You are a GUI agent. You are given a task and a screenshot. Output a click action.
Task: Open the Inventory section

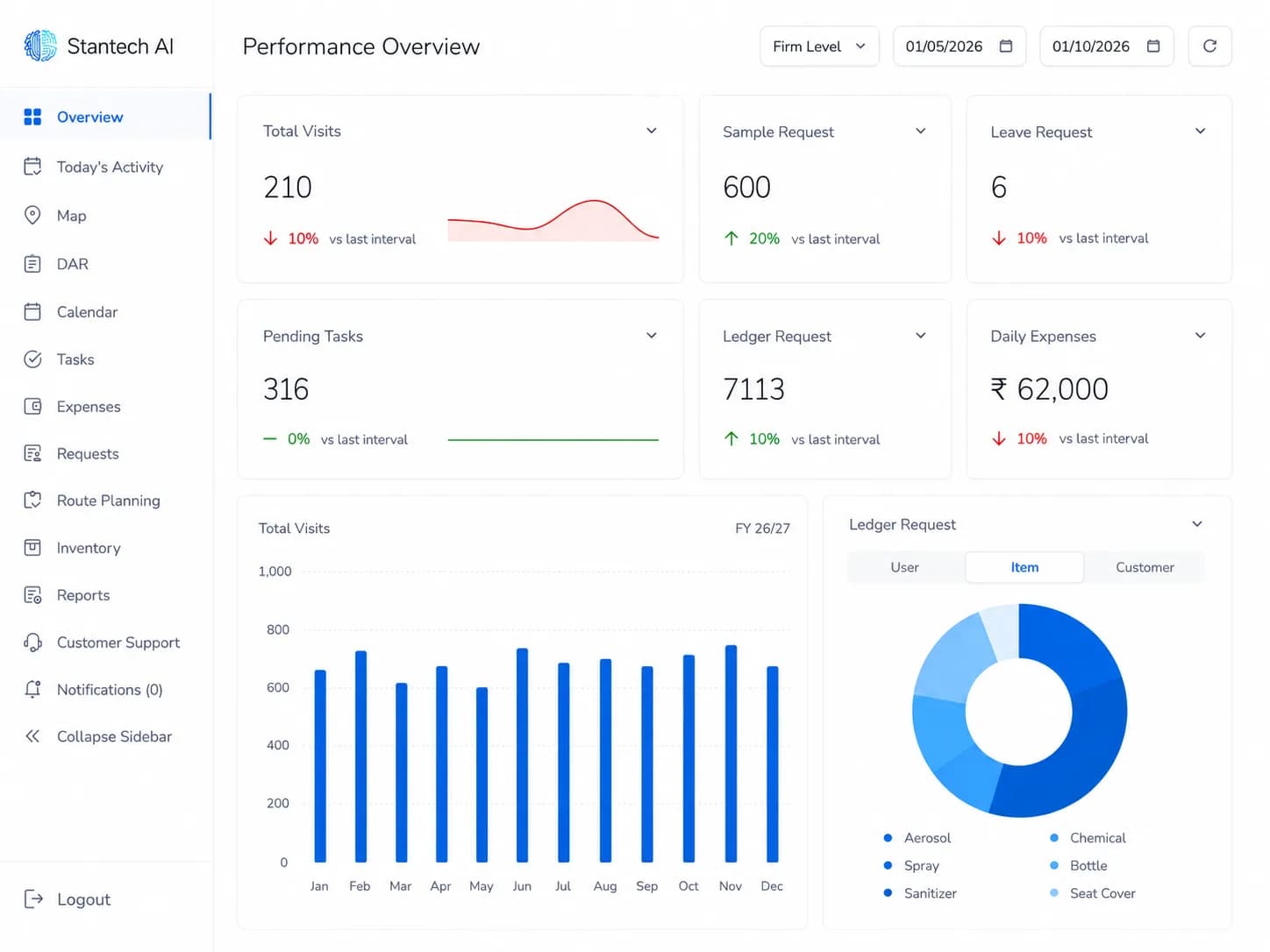pos(105,548)
